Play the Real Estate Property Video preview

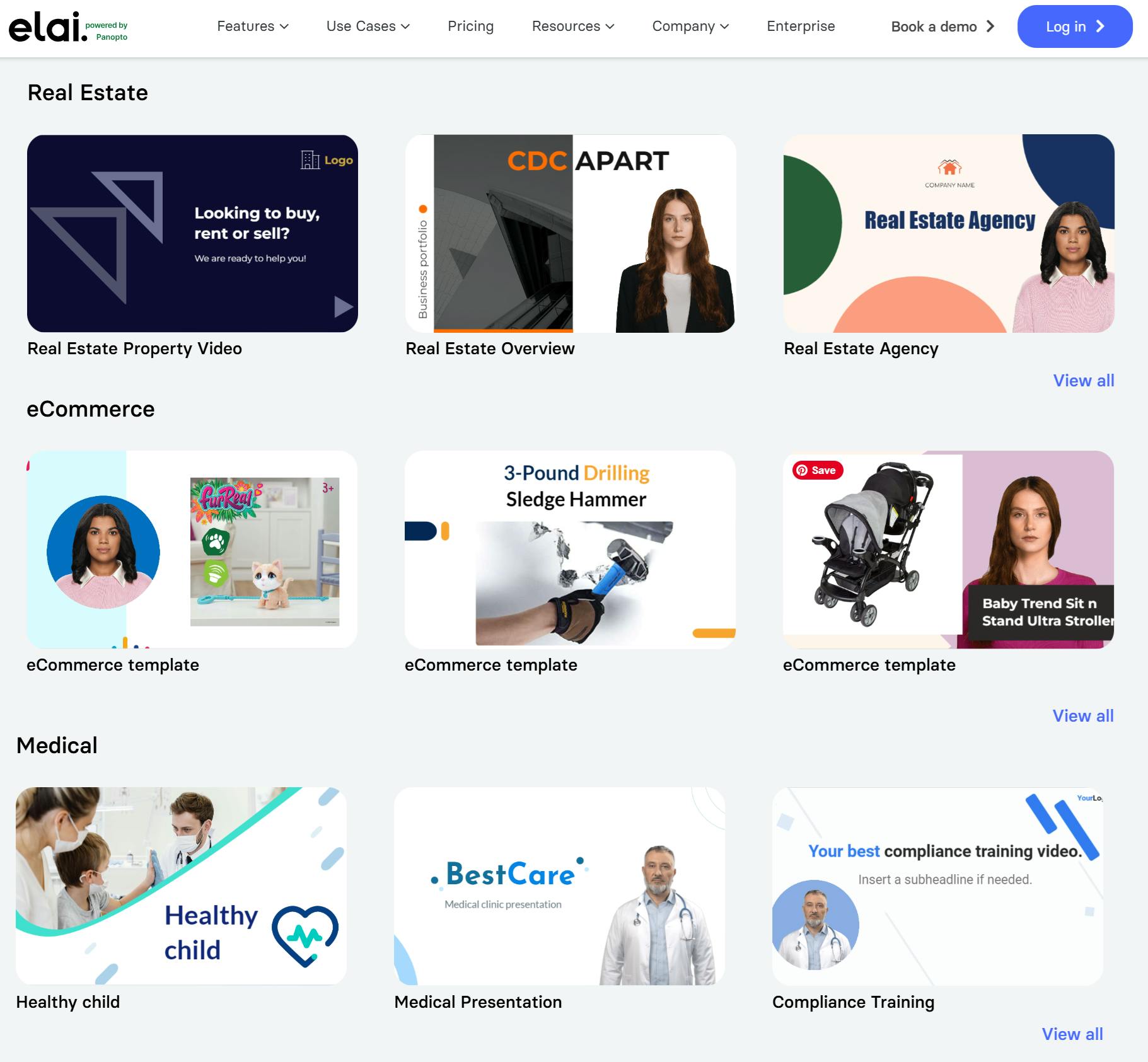click(343, 307)
